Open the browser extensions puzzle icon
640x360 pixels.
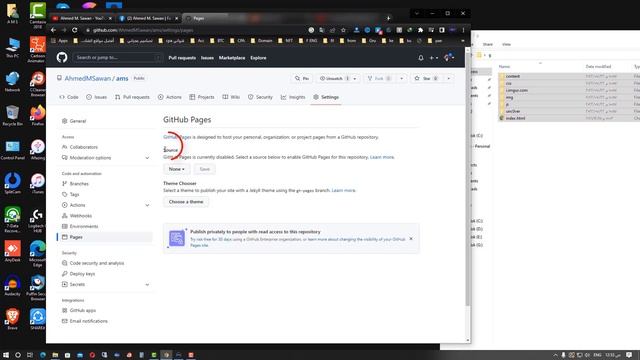(420, 30)
